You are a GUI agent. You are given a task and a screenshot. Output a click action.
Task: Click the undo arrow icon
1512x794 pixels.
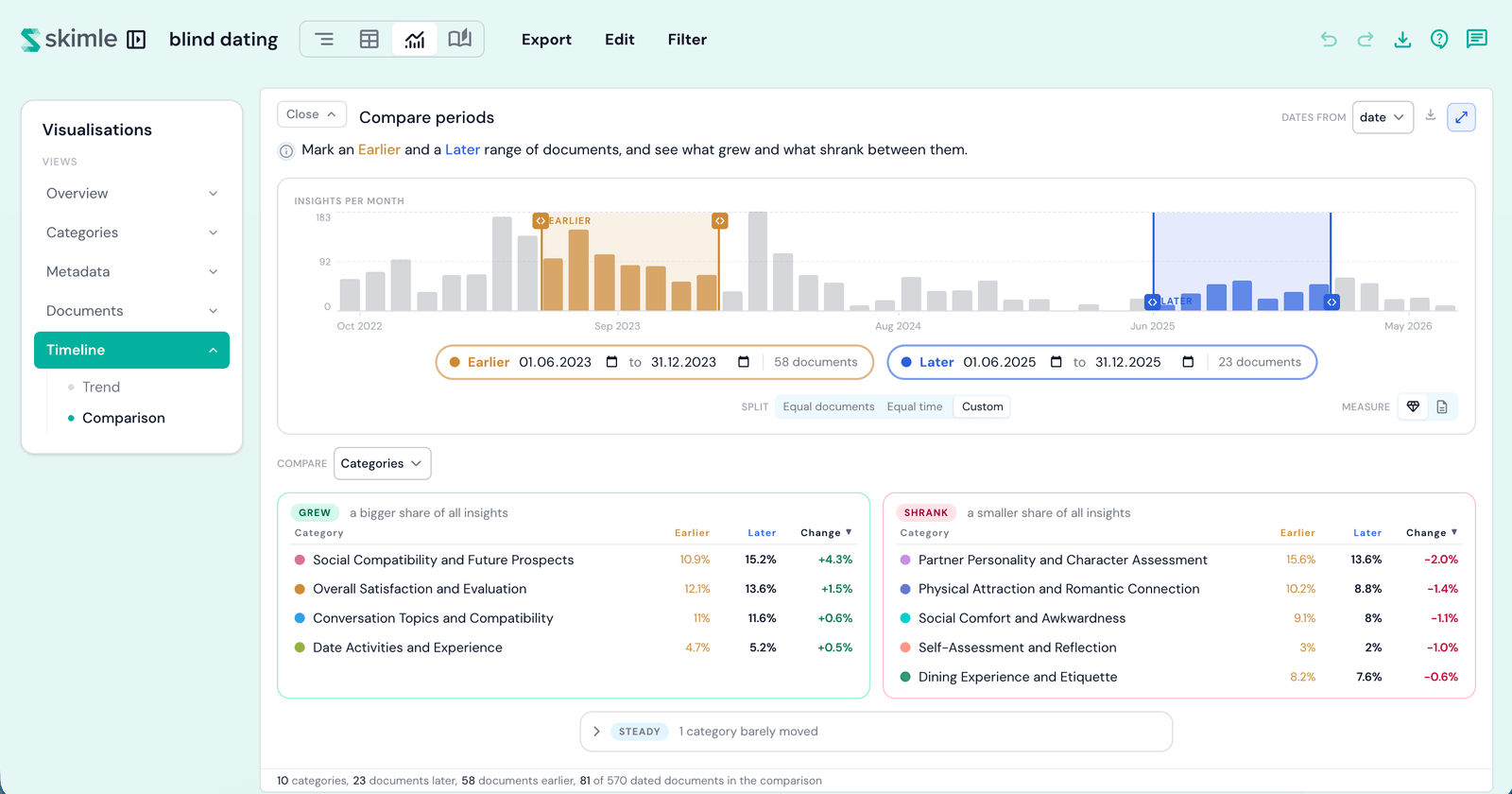click(x=1329, y=40)
